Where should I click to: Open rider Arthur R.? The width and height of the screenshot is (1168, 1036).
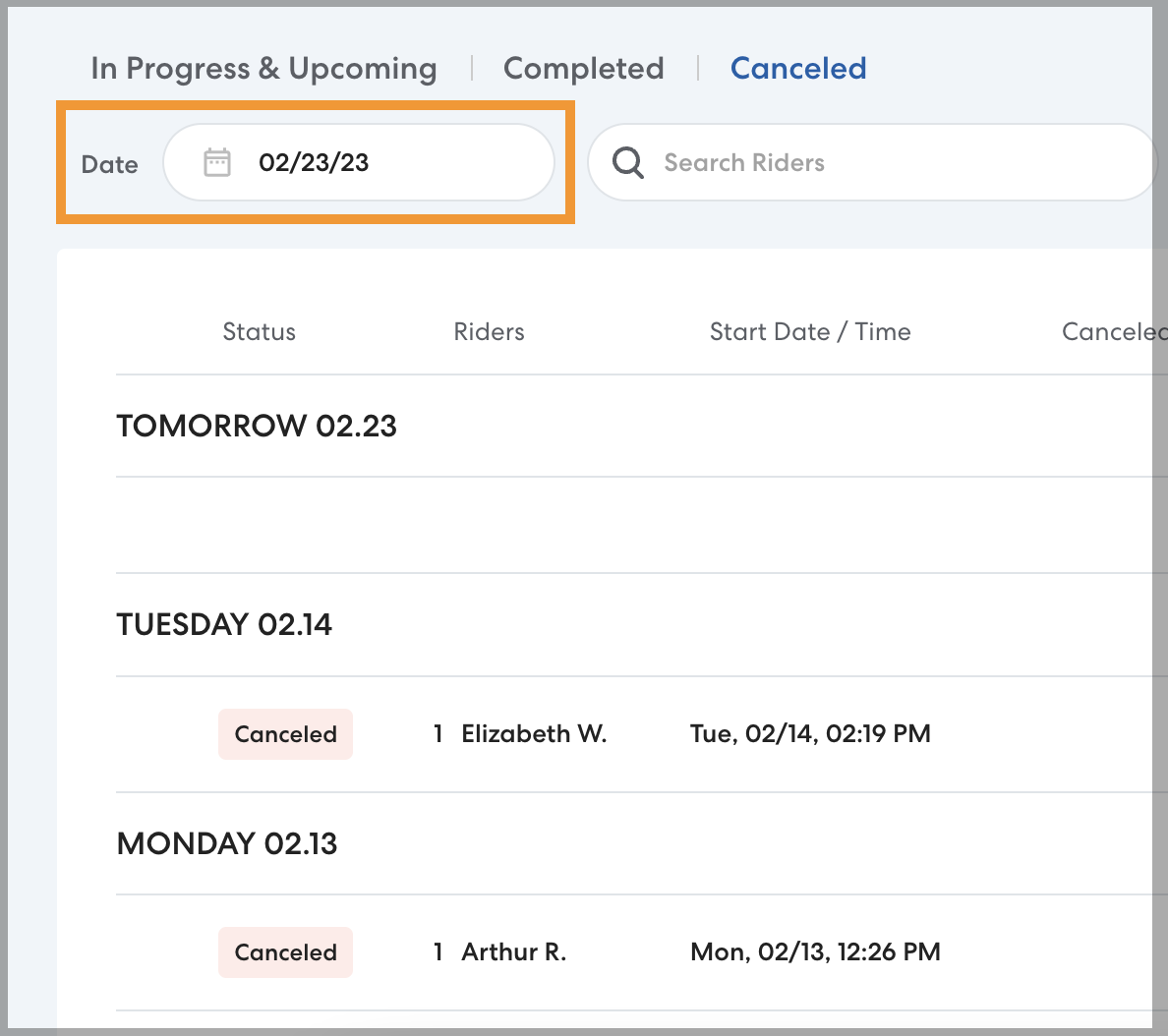tap(513, 952)
